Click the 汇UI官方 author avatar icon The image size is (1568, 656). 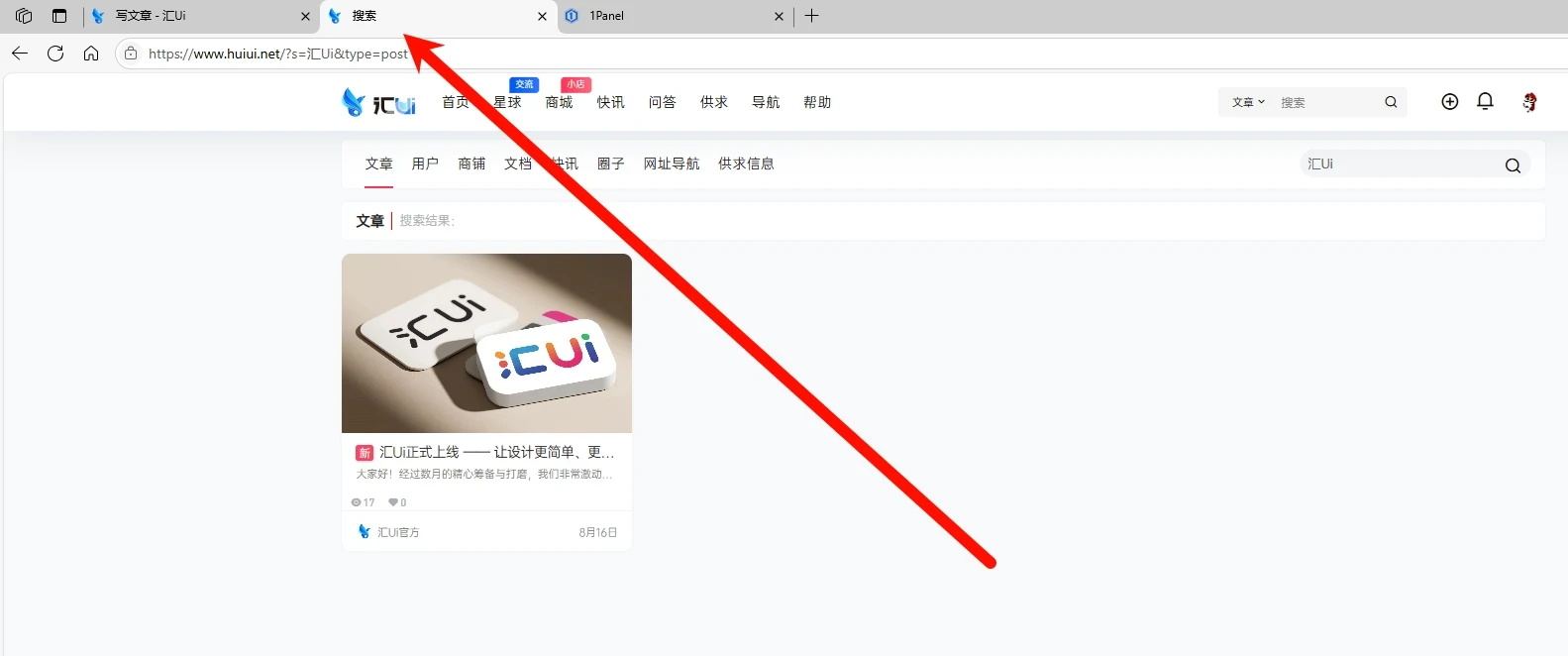coord(364,532)
